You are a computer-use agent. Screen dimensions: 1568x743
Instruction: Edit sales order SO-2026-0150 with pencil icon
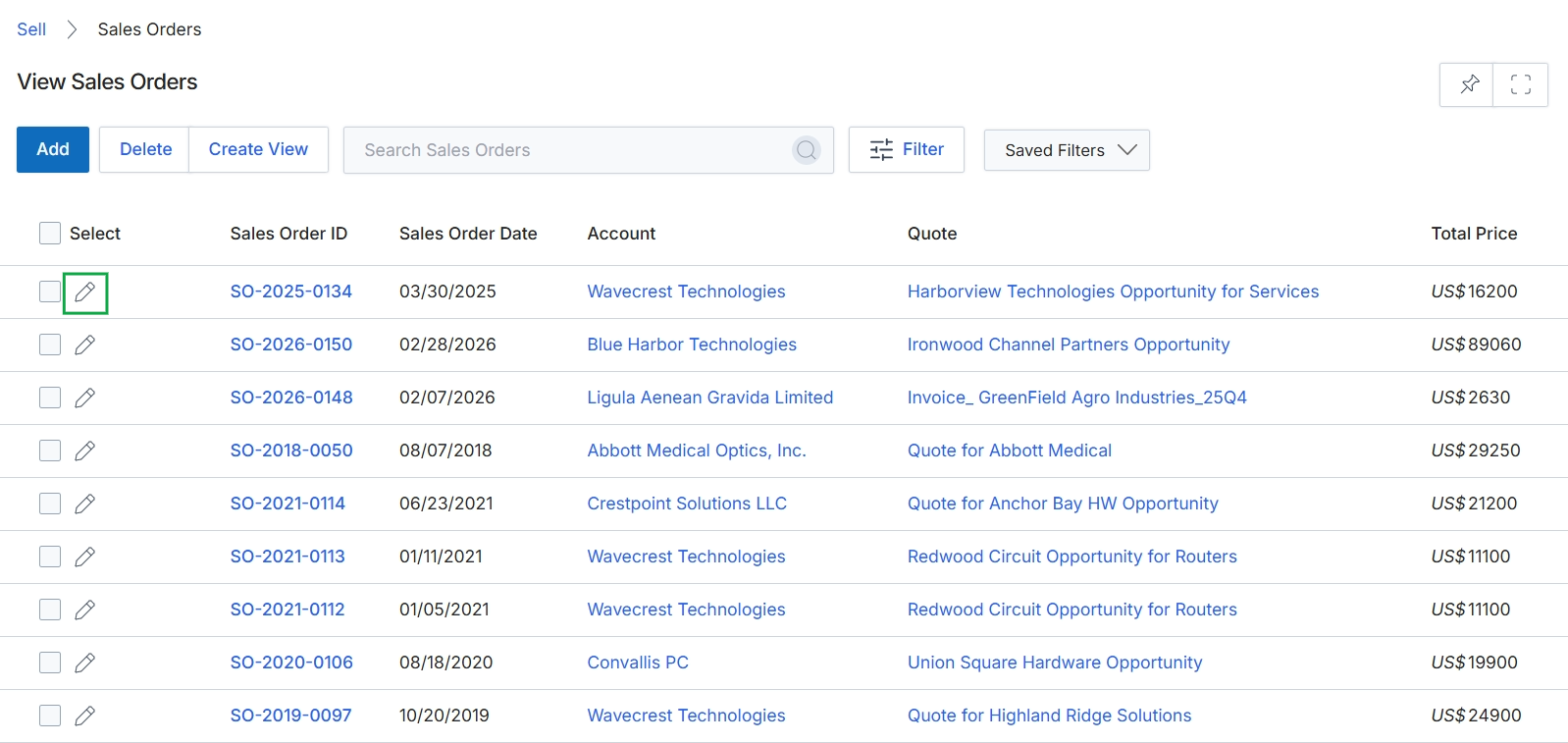[x=85, y=345]
